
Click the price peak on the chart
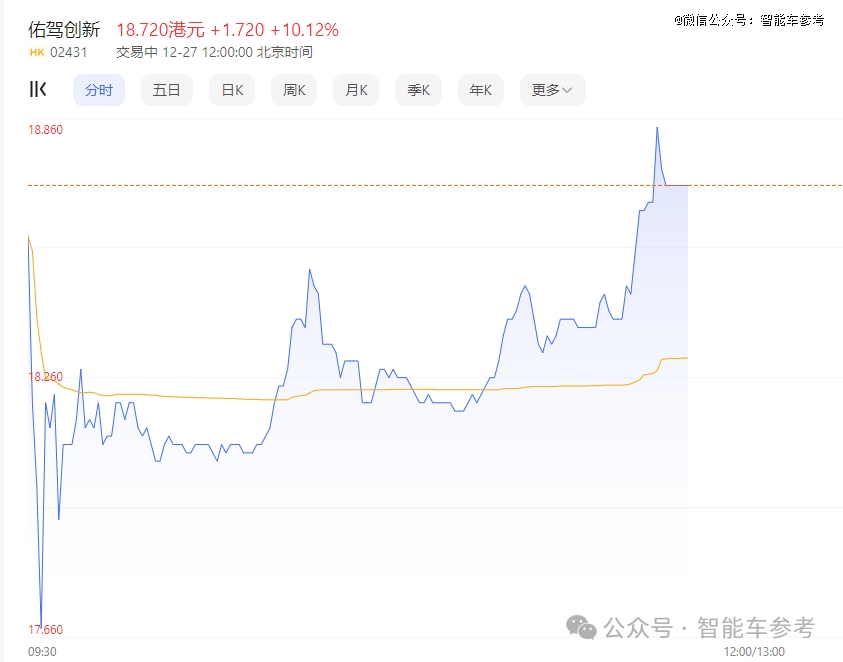pyautogui.click(x=657, y=128)
